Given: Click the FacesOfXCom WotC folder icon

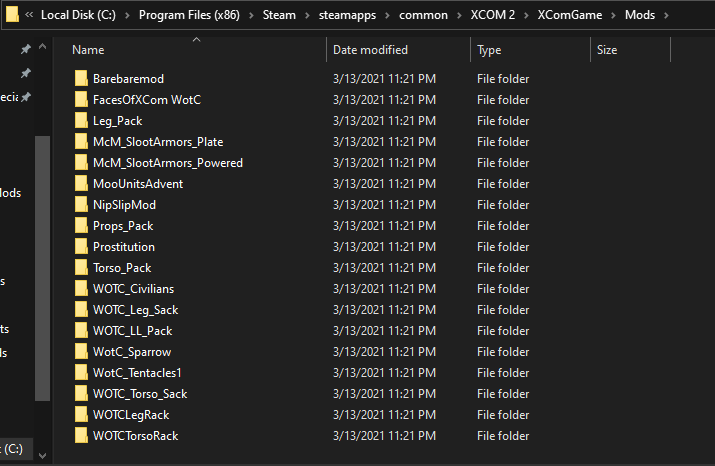Looking at the screenshot, I should [81, 99].
